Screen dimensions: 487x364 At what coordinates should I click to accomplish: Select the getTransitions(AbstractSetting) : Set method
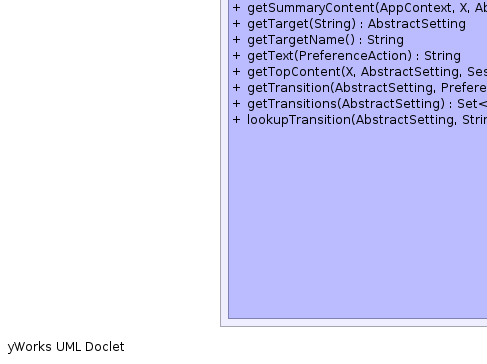[367, 104]
